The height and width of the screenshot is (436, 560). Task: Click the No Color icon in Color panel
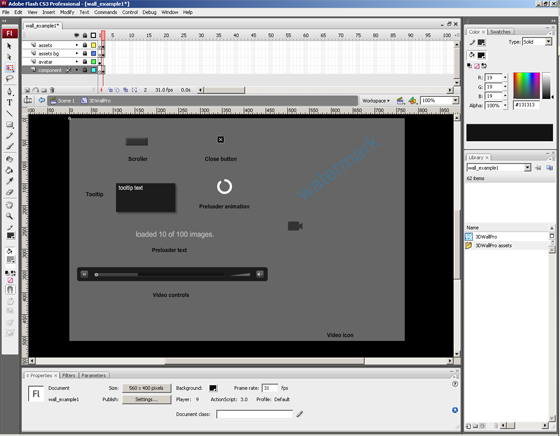[476, 66]
